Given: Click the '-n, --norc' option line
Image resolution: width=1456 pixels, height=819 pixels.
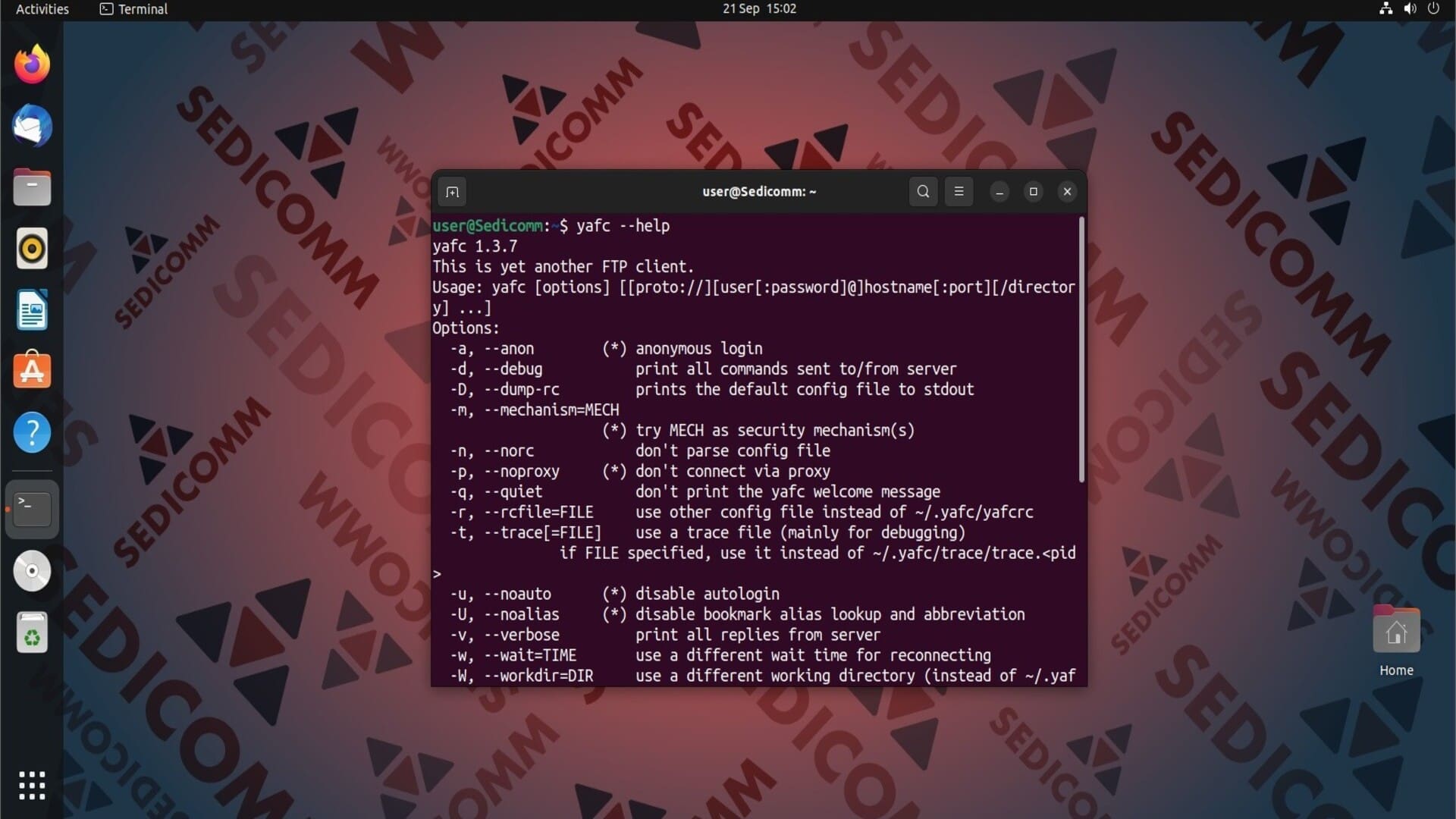Looking at the screenshot, I should pos(640,451).
